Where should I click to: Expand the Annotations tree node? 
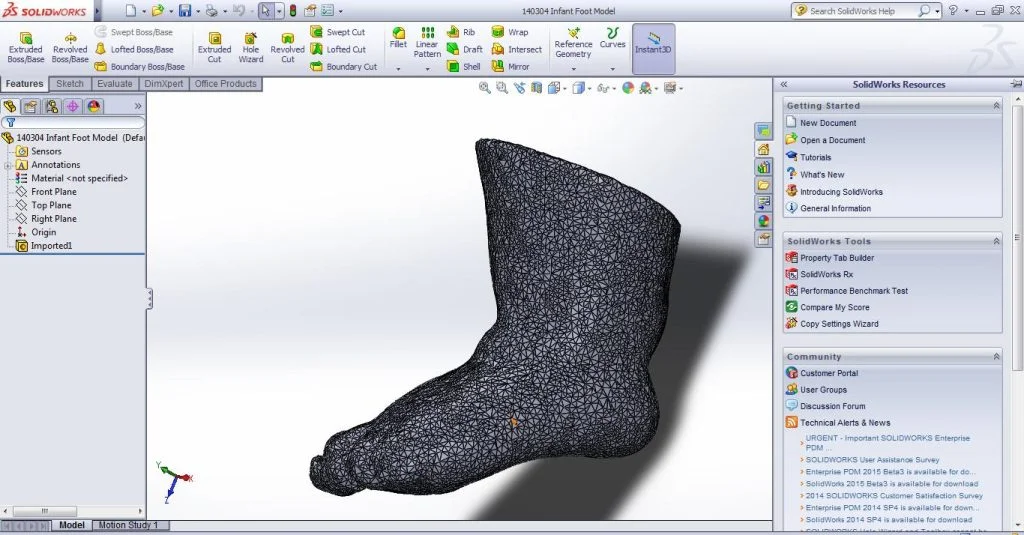tap(8, 165)
